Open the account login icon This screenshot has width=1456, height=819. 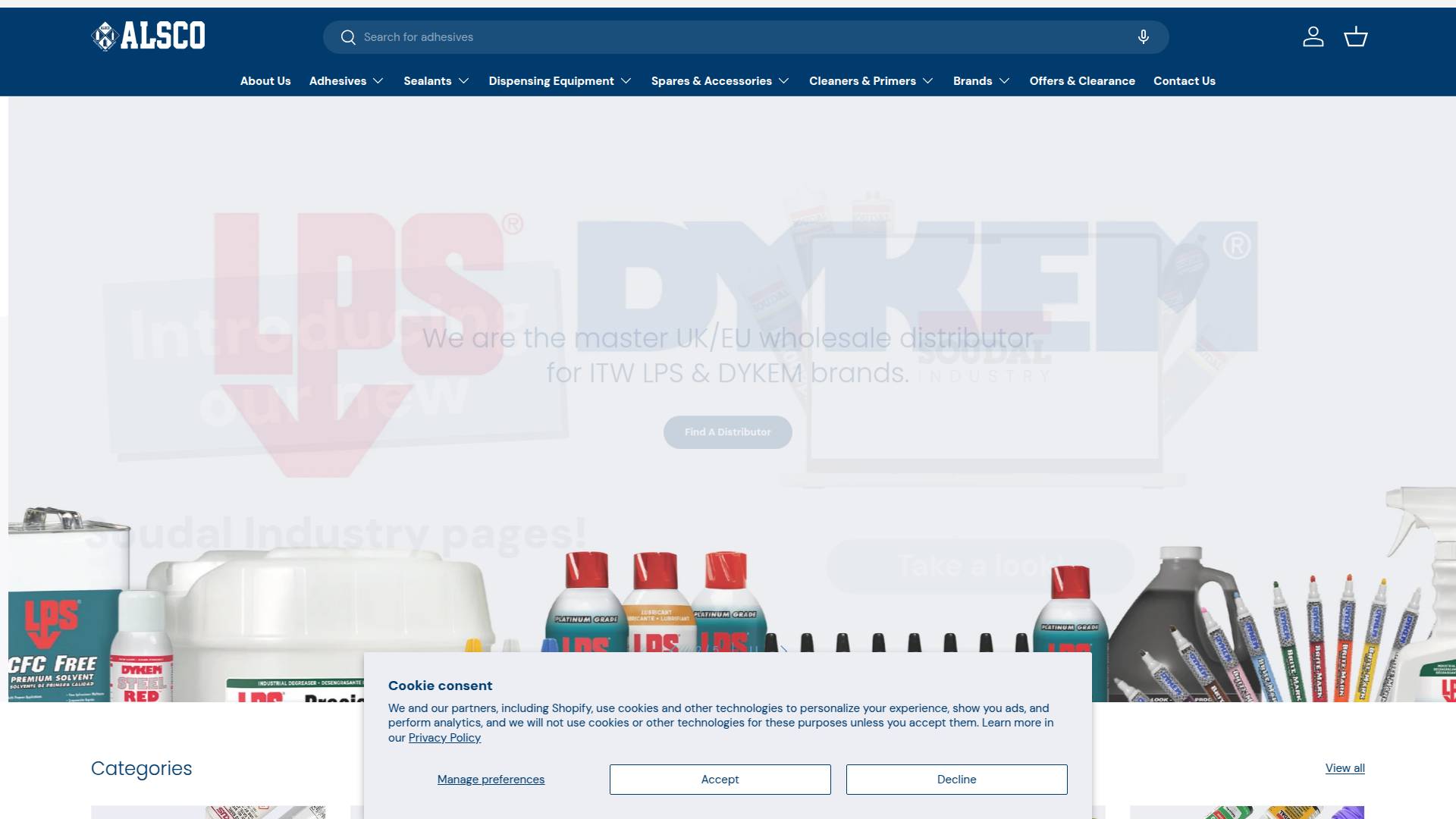(1313, 36)
